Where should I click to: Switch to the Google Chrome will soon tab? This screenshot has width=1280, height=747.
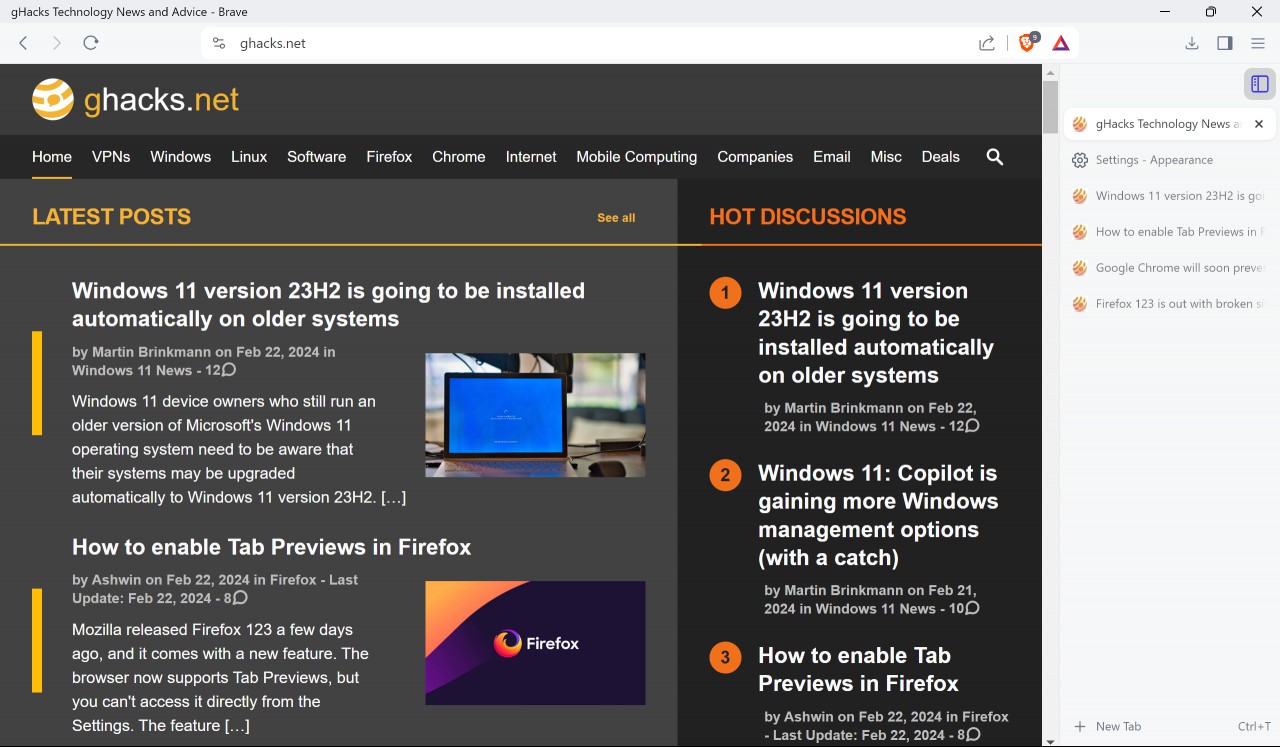click(1170, 268)
